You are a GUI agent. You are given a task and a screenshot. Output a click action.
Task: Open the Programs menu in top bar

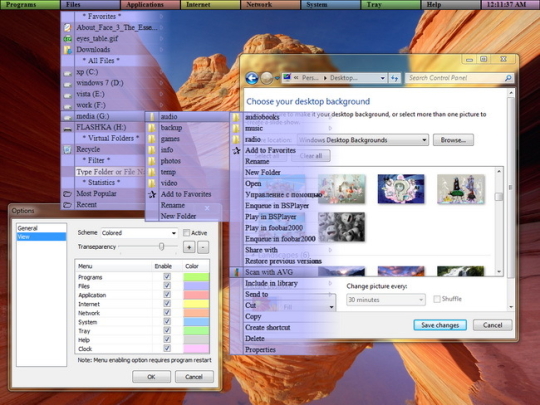(30, 4)
